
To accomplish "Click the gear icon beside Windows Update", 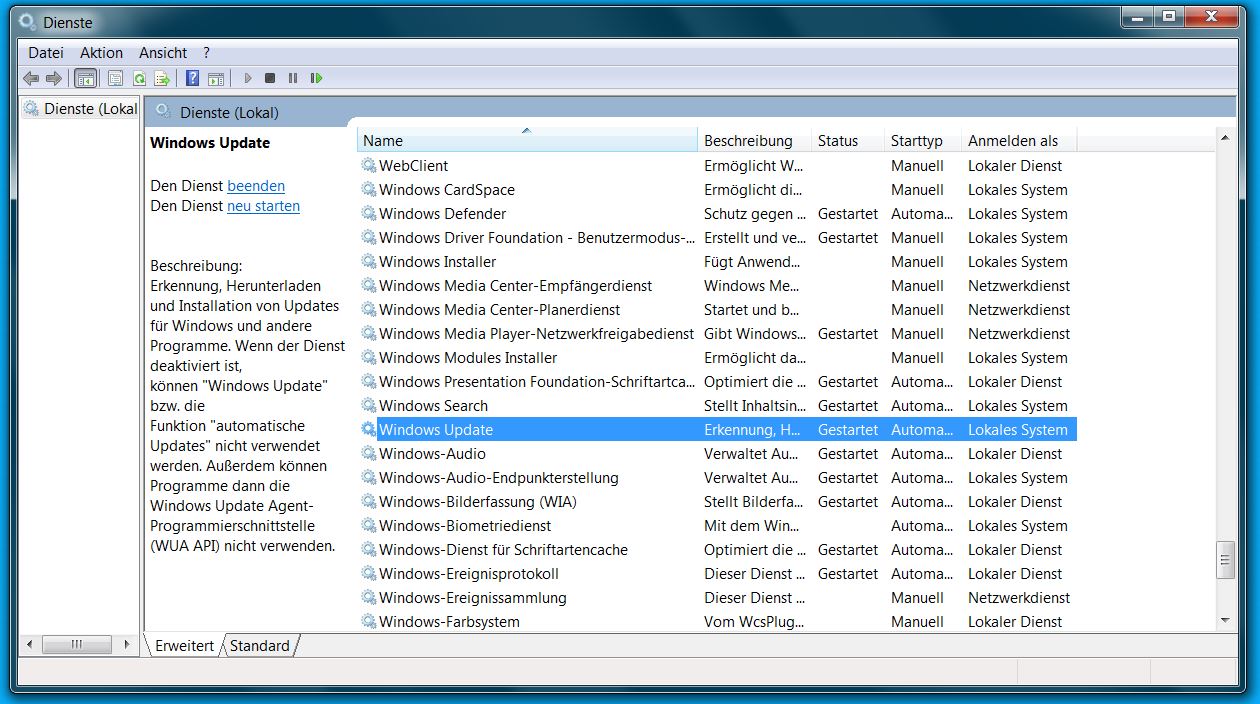I will (369, 430).
